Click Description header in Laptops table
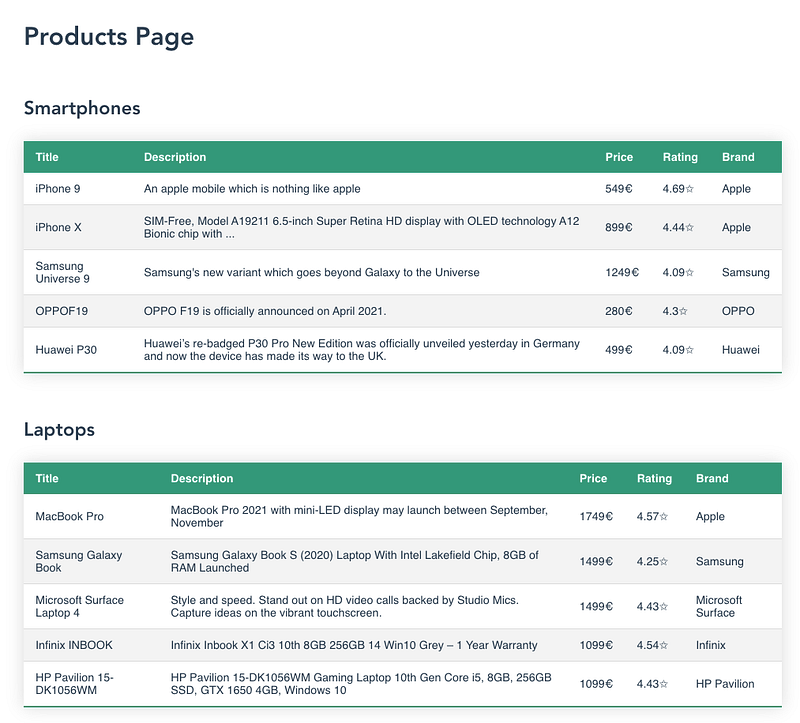This screenshot has height=723, width=800. pos(202,479)
